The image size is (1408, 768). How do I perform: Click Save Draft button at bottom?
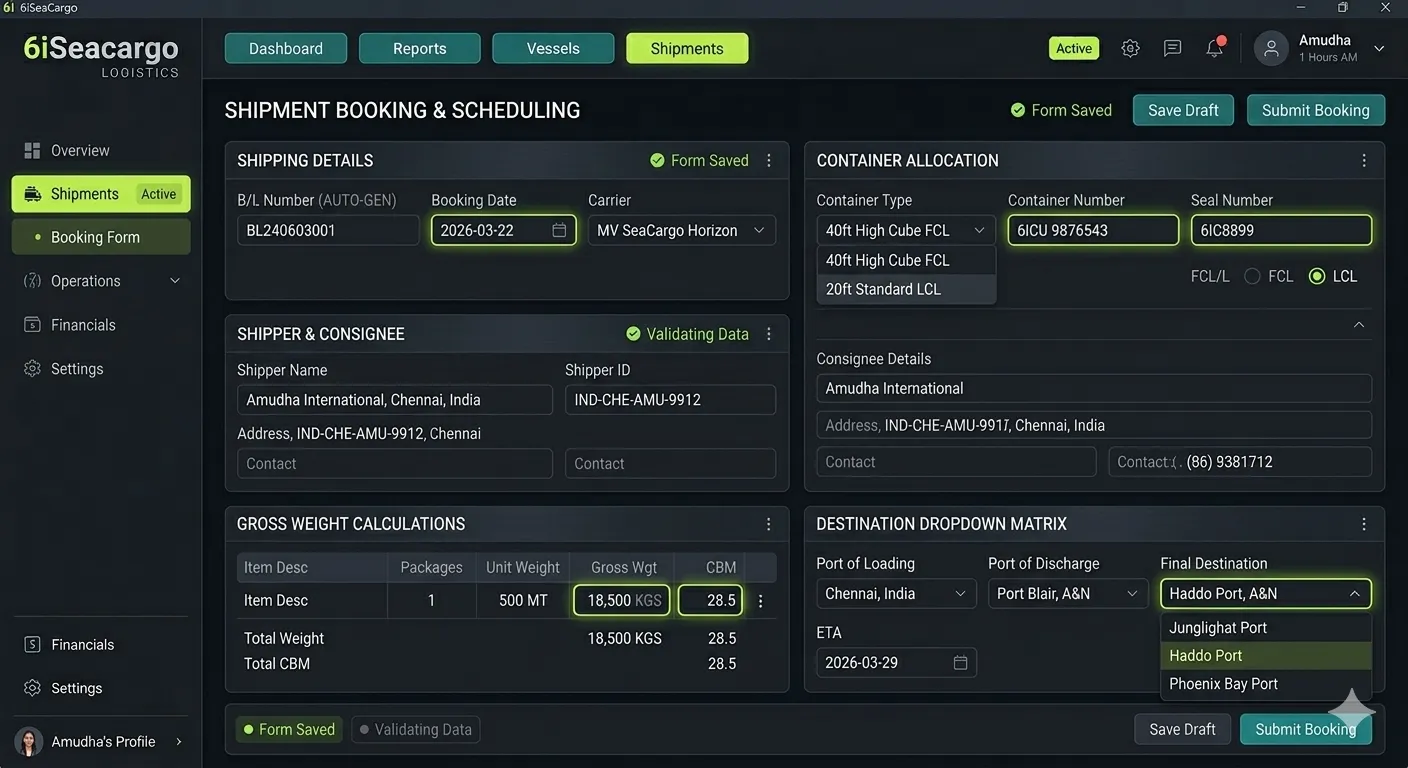point(1182,729)
